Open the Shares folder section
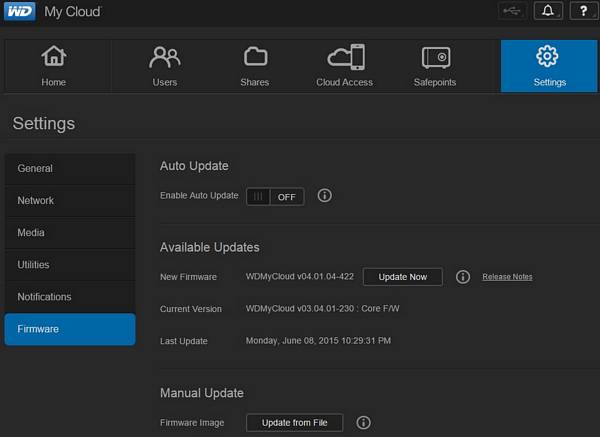600x437 pixels. click(x=255, y=66)
